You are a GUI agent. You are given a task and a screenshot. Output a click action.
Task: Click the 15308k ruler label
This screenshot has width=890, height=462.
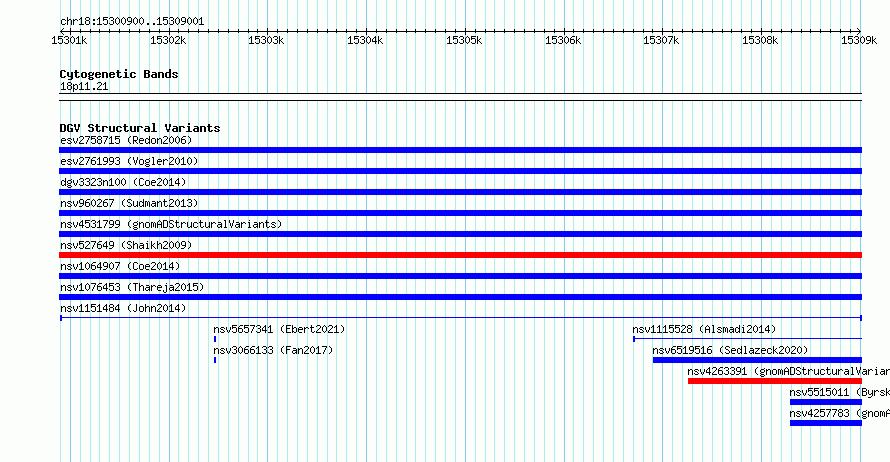pos(761,40)
